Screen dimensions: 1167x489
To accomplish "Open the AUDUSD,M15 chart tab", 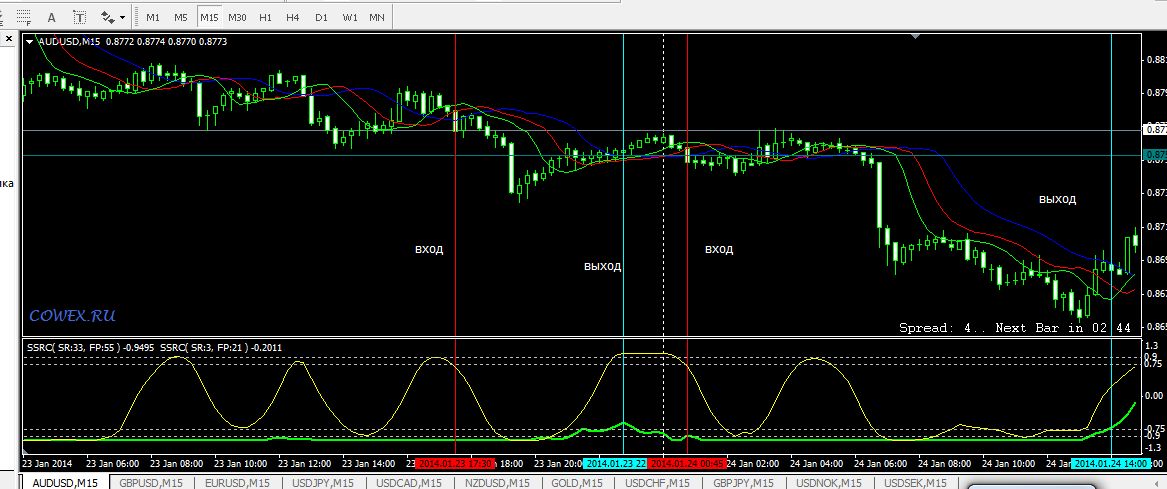I will [65, 482].
